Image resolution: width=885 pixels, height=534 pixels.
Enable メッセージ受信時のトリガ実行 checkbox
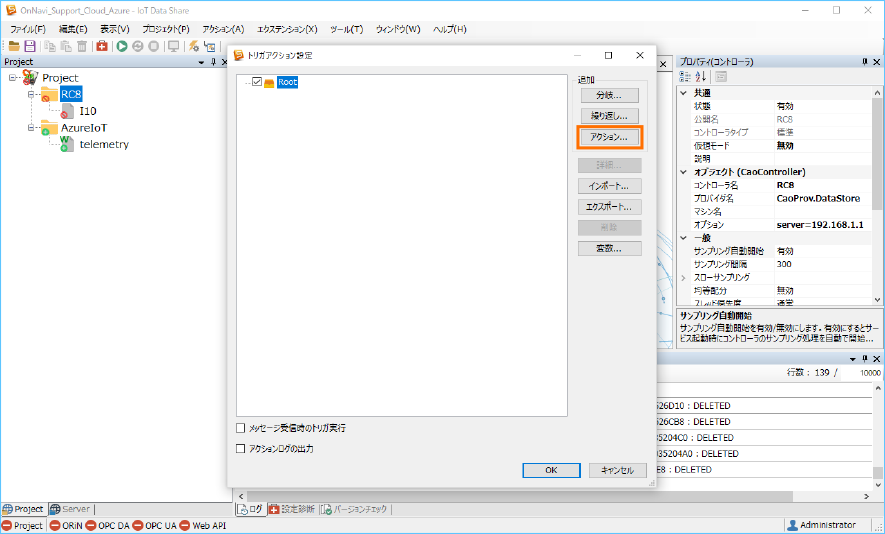(240, 428)
